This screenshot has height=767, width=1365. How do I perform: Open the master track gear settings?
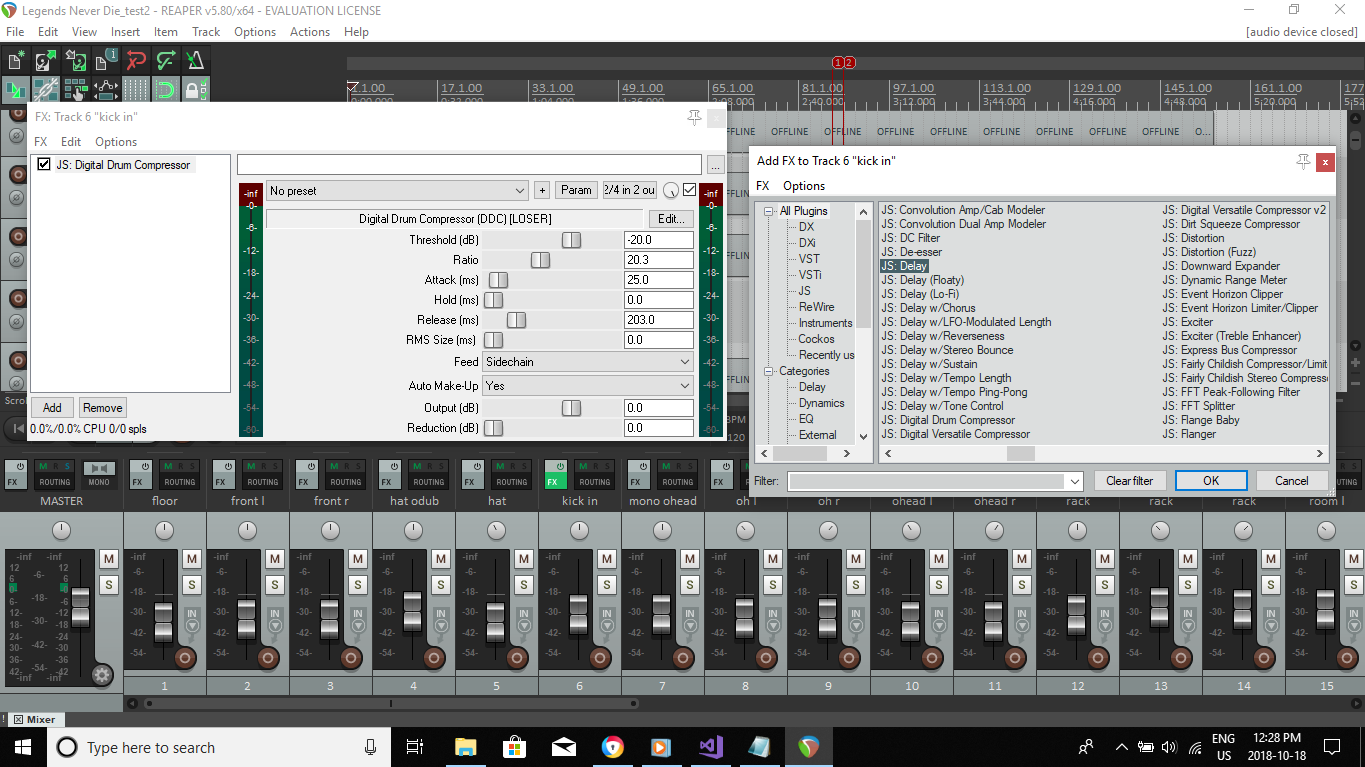pos(101,675)
